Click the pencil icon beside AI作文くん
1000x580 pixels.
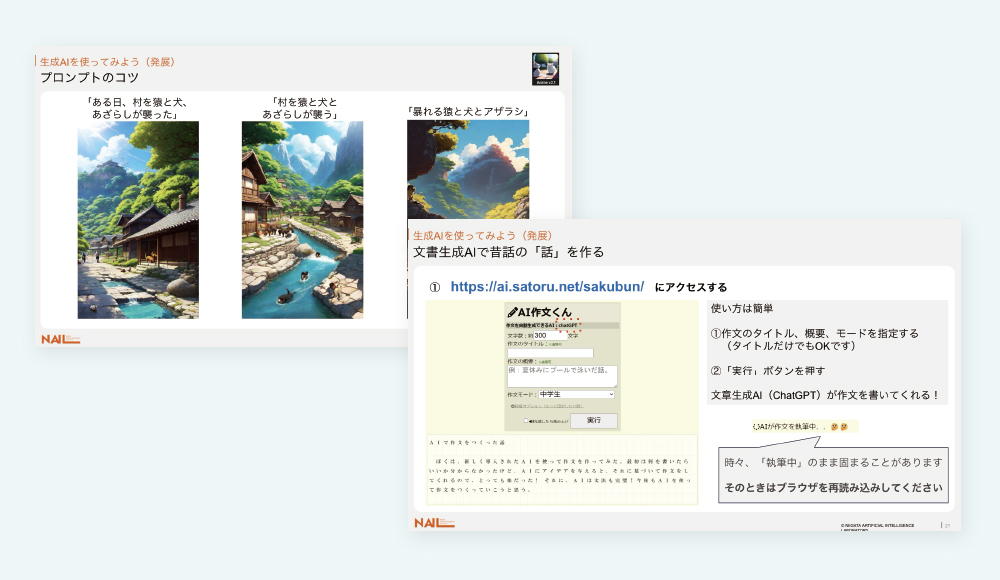(513, 313)
